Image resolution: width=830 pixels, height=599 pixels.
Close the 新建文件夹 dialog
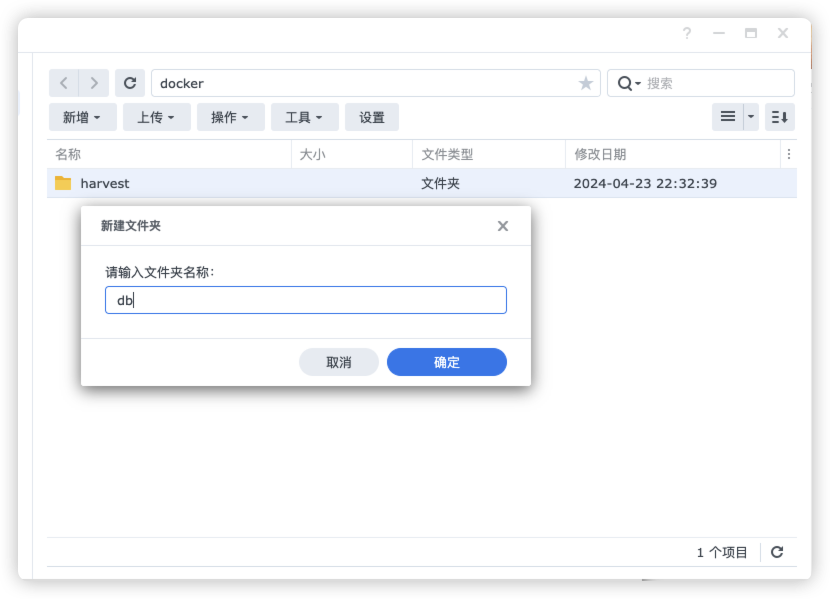(503, 226)
